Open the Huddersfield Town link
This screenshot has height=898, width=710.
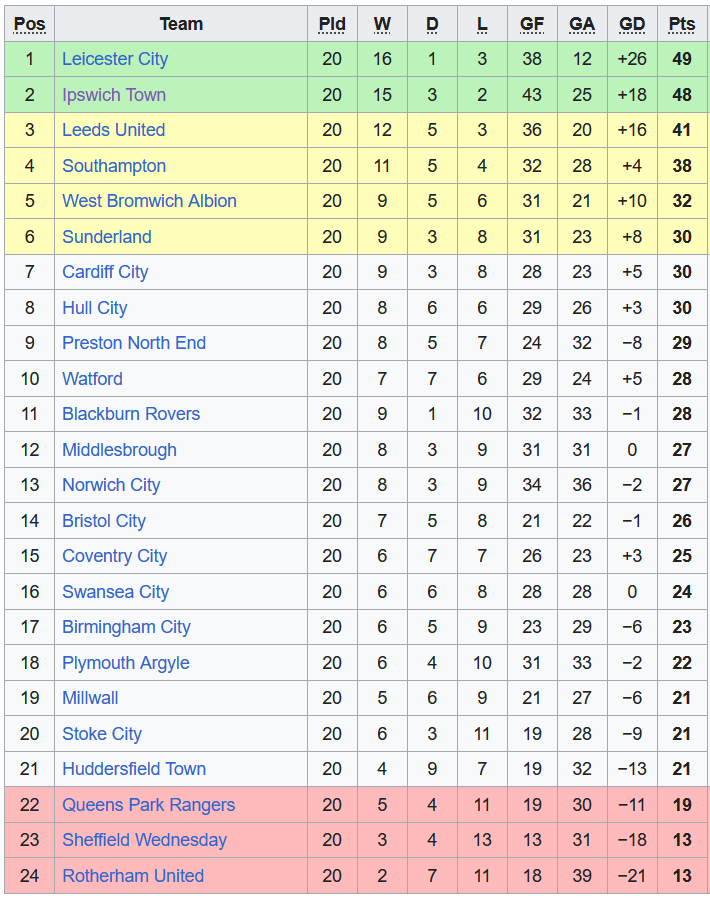[133, 769]
